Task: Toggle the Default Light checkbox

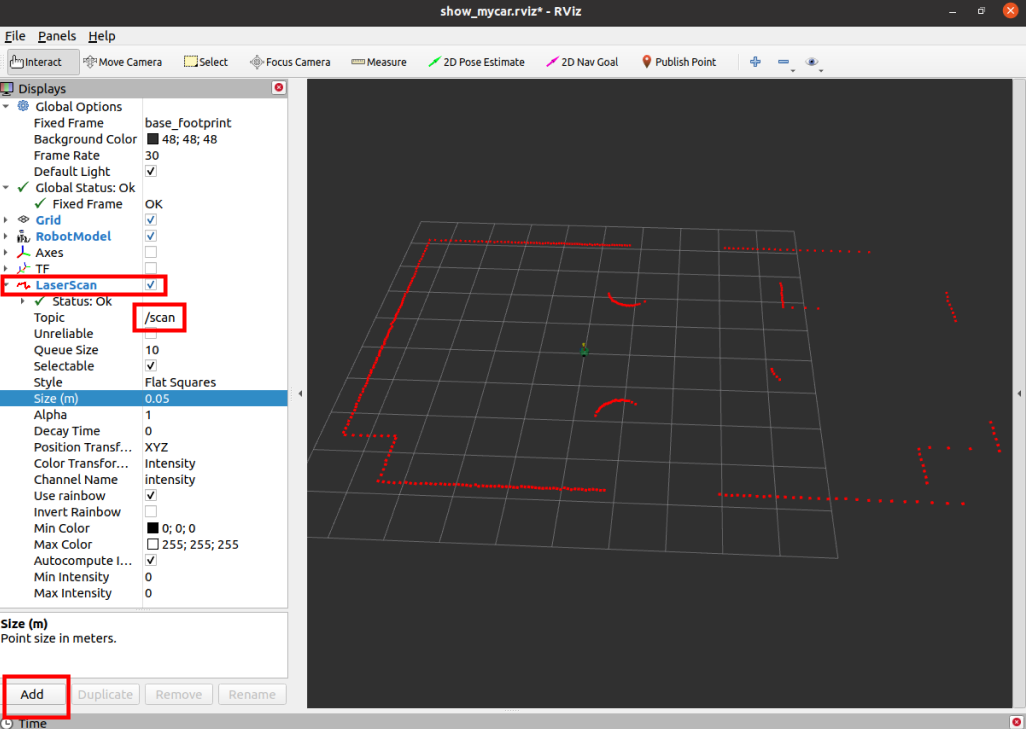Action: [x=151, y=171]
